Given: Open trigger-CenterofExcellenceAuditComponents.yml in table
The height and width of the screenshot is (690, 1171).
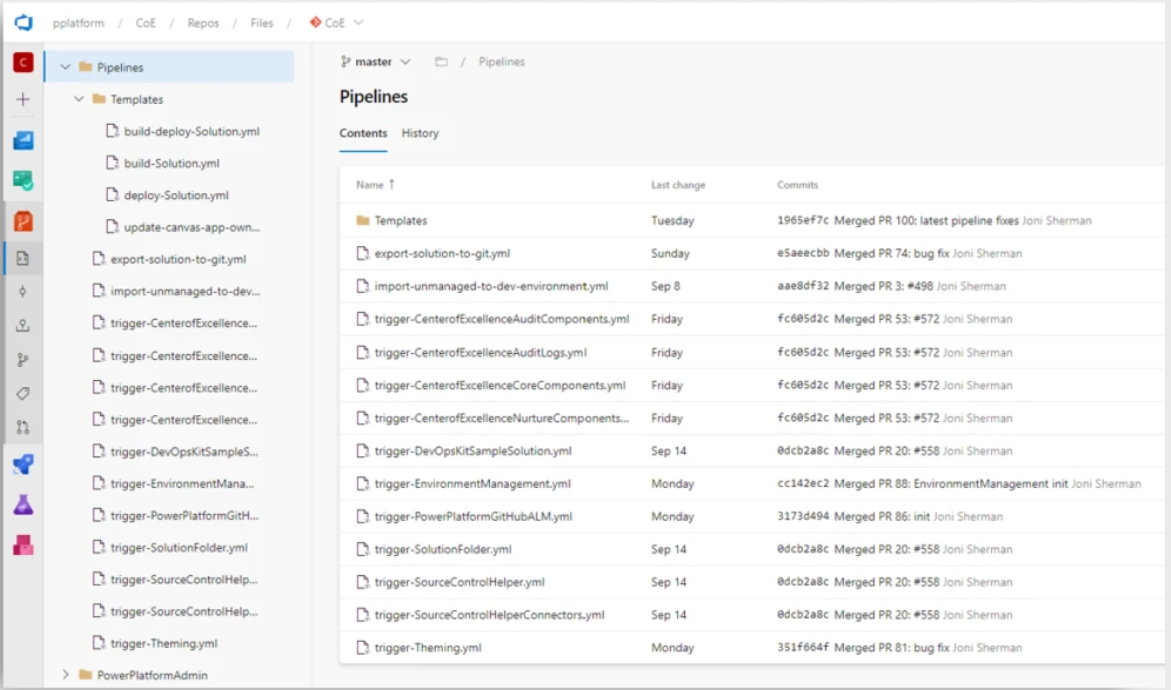Looking at the screenshot, I should pyautogui.click(x=501, y=319).
